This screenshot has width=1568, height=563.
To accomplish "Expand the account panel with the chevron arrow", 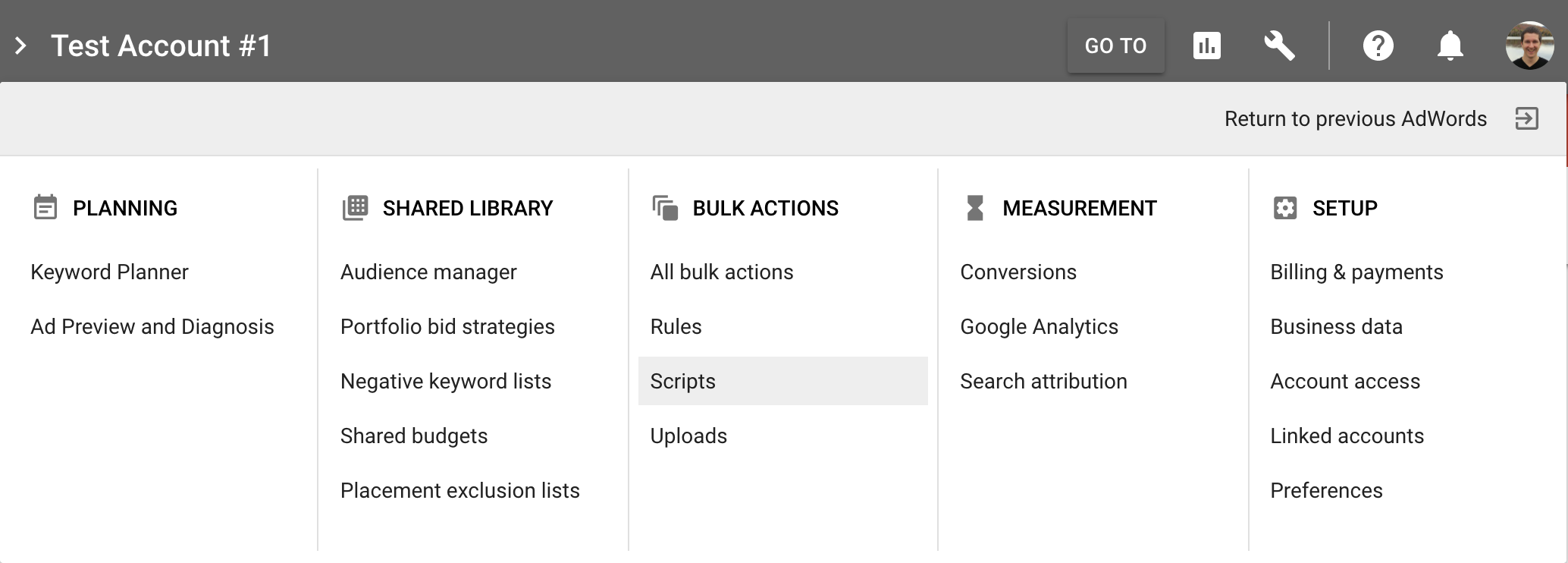I will [x=21, y=46].
